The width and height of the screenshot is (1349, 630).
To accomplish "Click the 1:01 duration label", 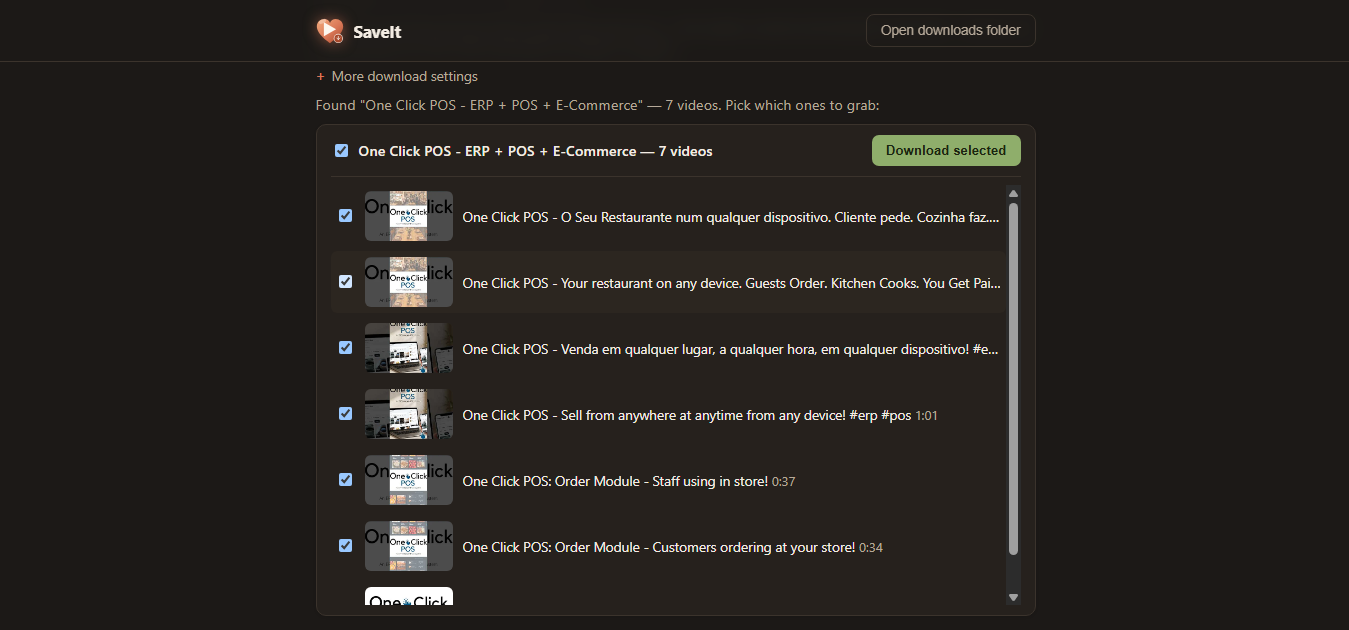I will (x=927, y=416).
